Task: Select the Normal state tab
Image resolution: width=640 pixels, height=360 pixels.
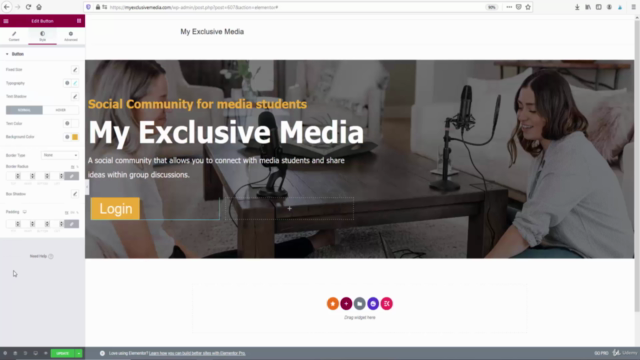Action: point(24,110)
